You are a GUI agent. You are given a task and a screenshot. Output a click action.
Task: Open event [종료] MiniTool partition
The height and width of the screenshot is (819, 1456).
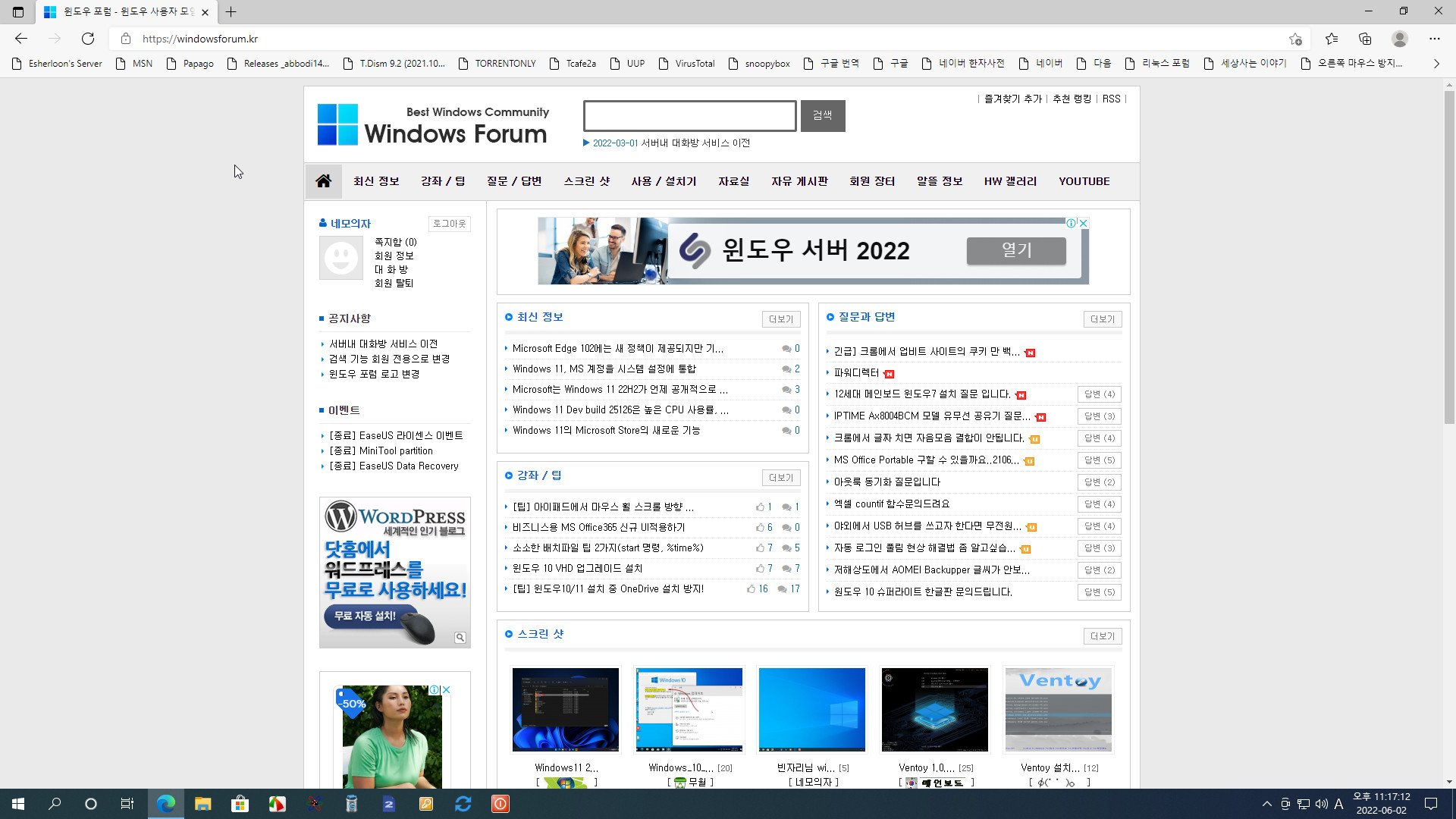tap(381, 451)
